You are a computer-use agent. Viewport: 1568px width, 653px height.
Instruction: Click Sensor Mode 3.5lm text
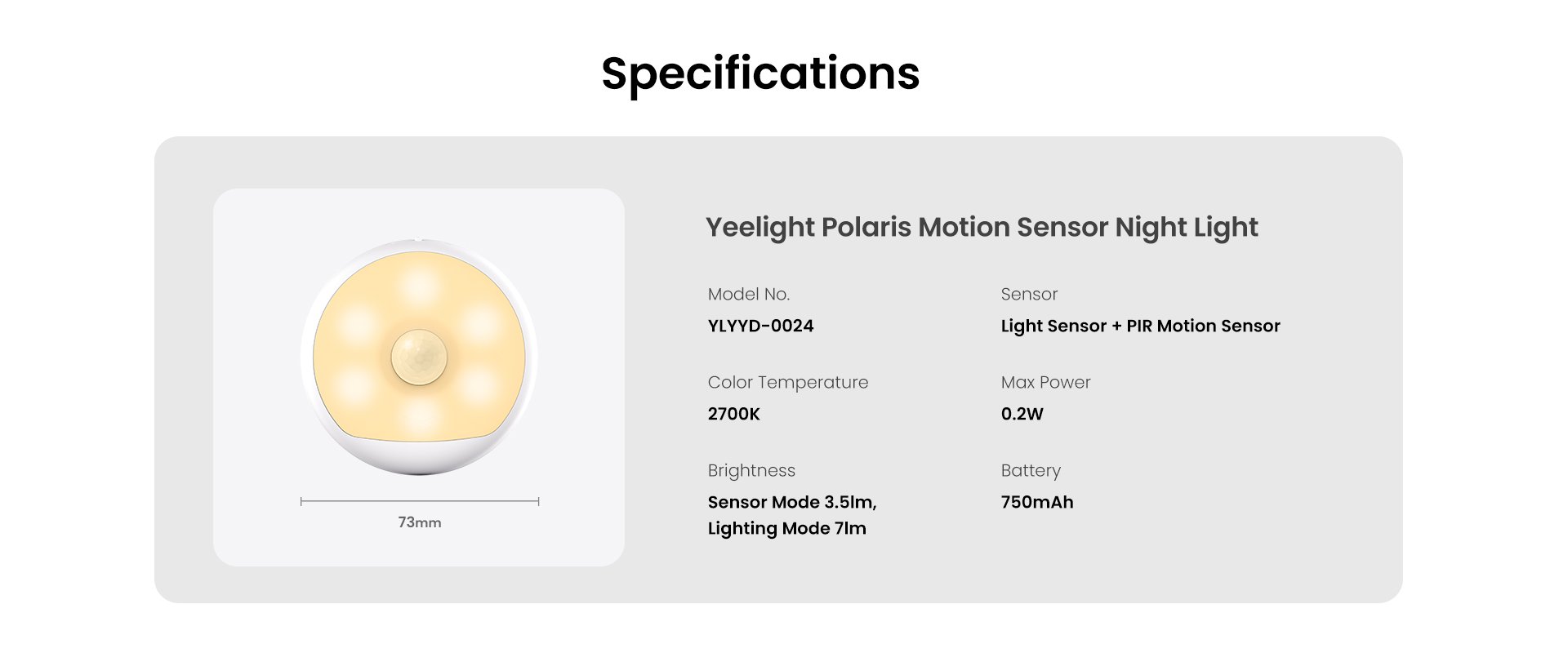coord(791,502)
